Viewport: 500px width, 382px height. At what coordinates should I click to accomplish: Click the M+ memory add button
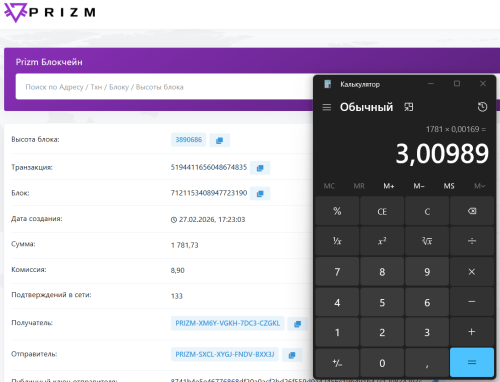point(389,186)
